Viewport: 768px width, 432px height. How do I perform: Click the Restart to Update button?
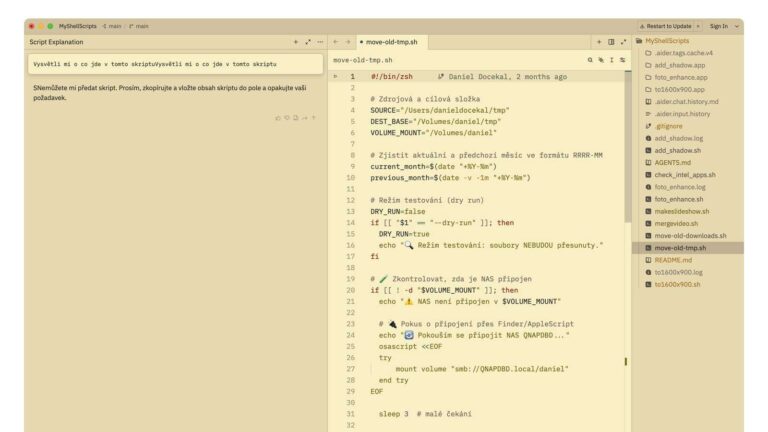[665, 26]
